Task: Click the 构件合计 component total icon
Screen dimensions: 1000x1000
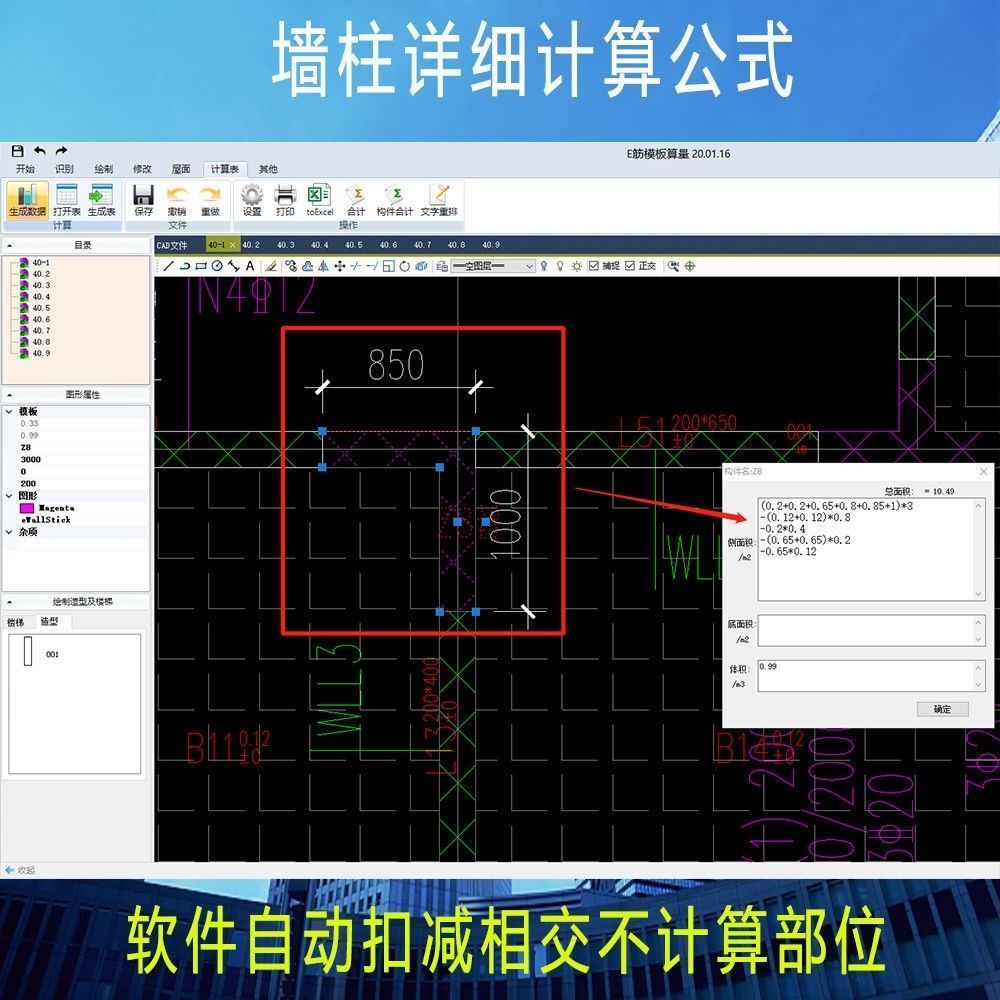Action: (x=395, y=200)
